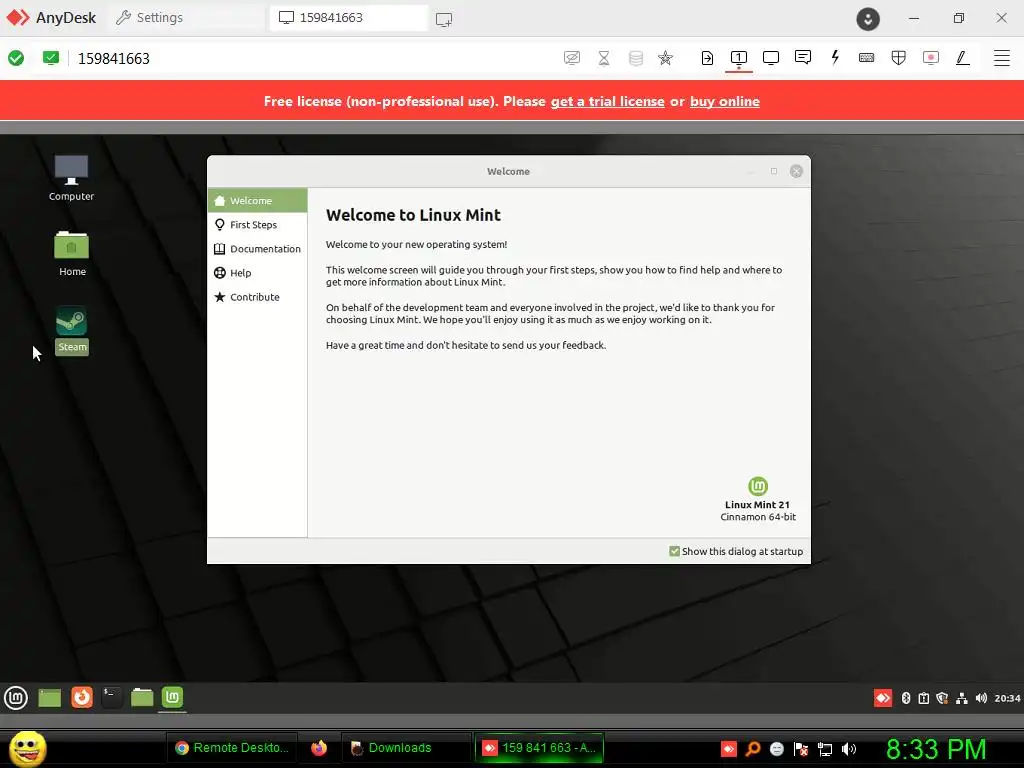Click the host network tray icon
This screenshot has height=768, width=1024.
pos(825,749)
